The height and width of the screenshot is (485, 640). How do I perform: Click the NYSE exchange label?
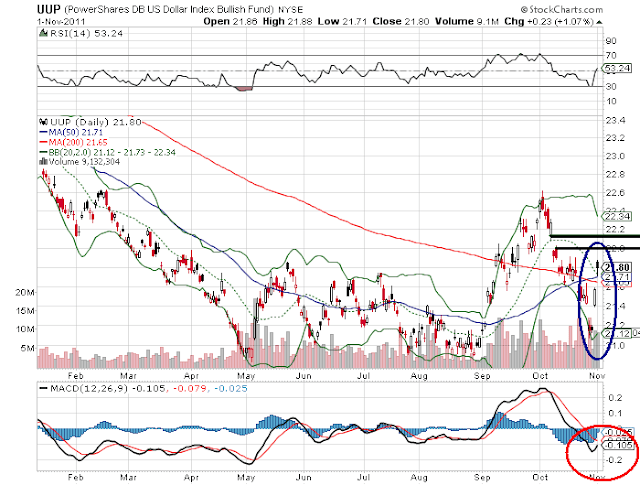click(290, 9)
